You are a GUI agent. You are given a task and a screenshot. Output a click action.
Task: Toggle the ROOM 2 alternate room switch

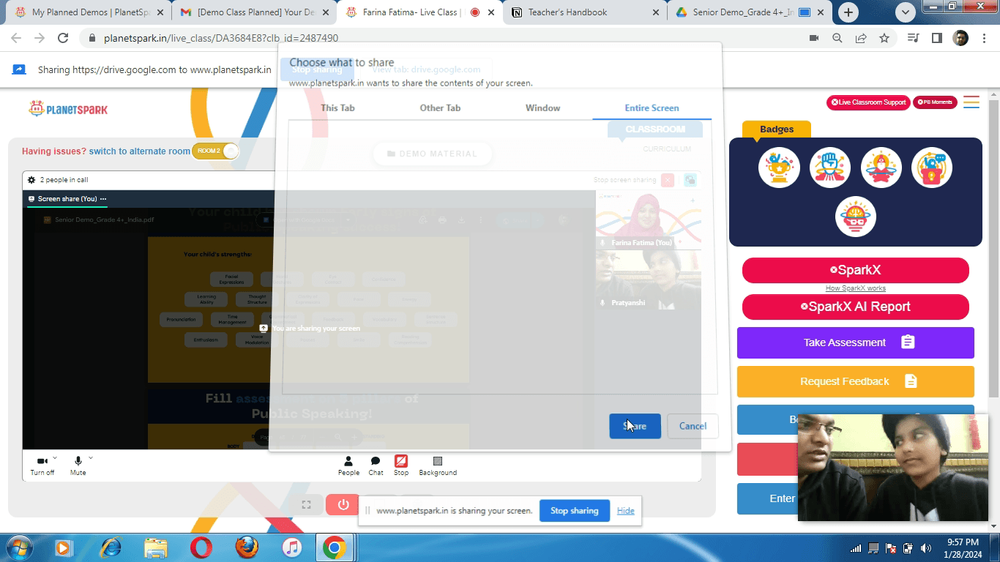216,151
